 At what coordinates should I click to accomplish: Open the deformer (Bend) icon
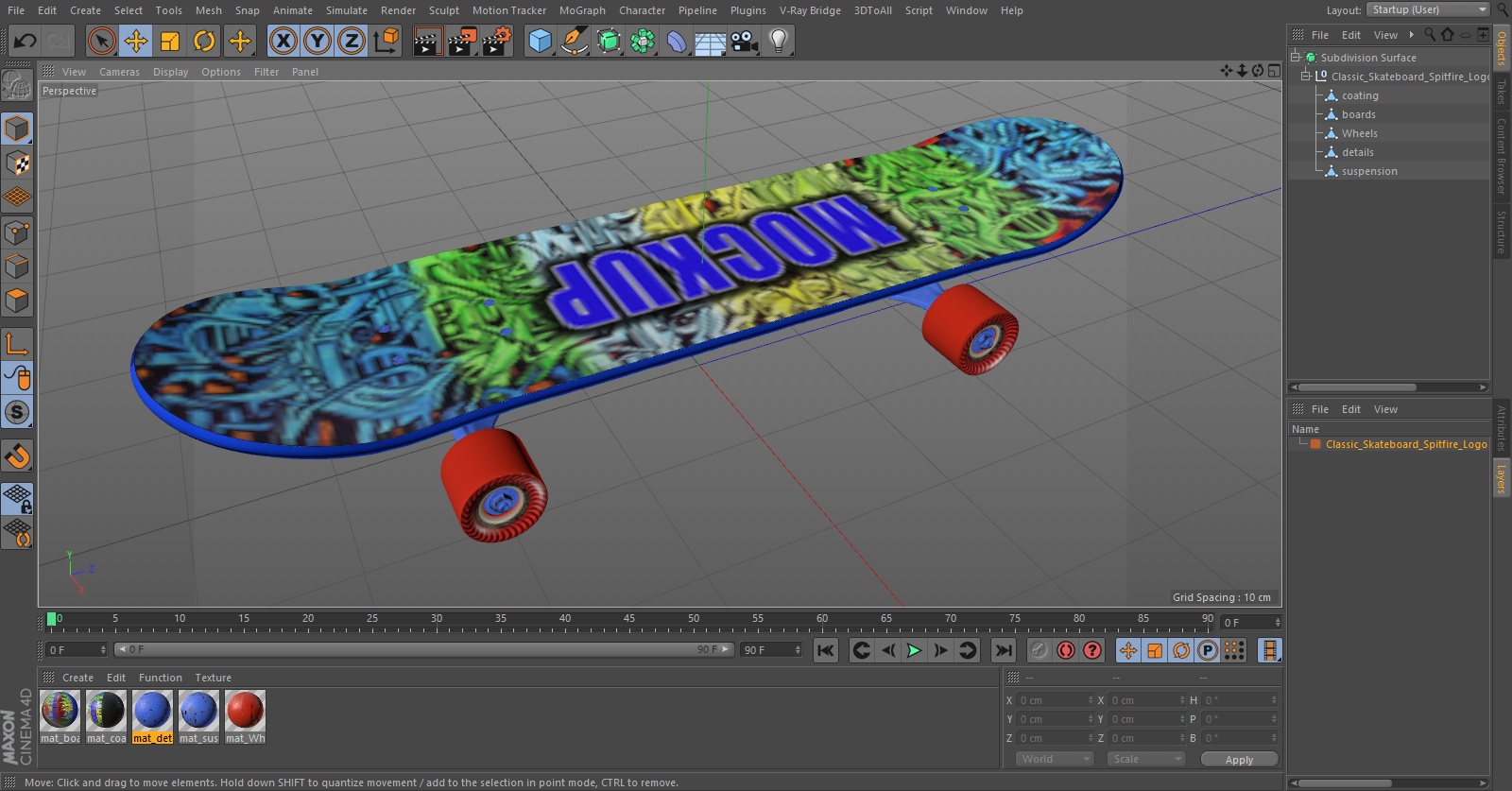click(677, 41)
